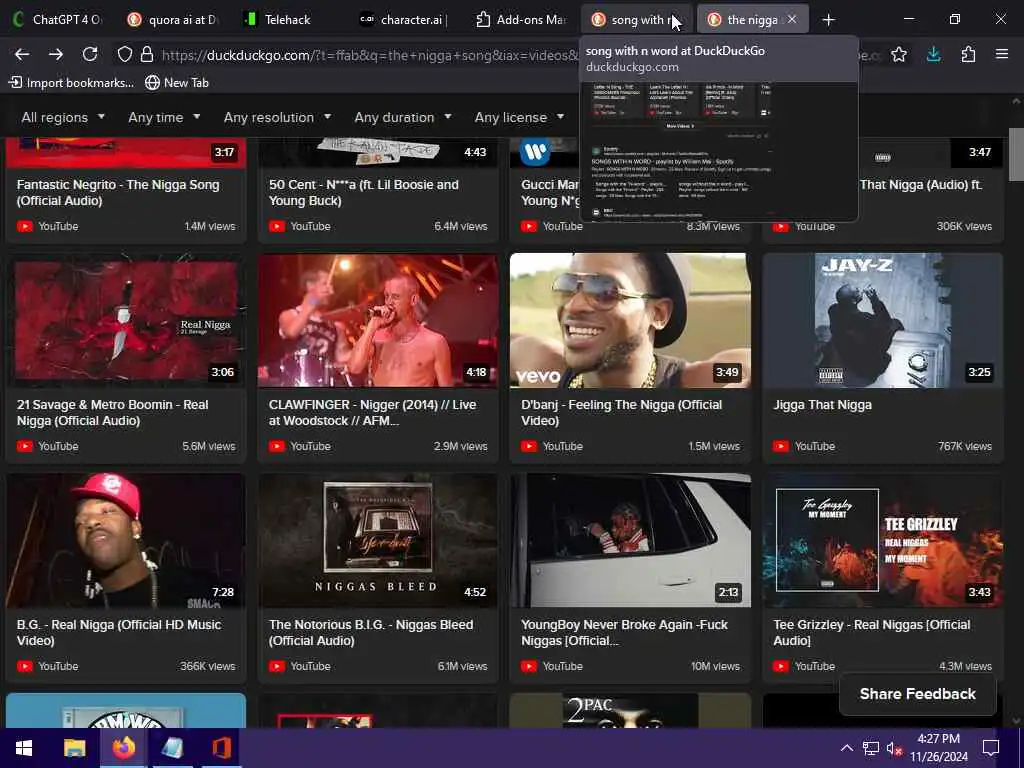Open the tracking protection shield icon
This screenshot has width=1024, height=768.
coord(124,54)
